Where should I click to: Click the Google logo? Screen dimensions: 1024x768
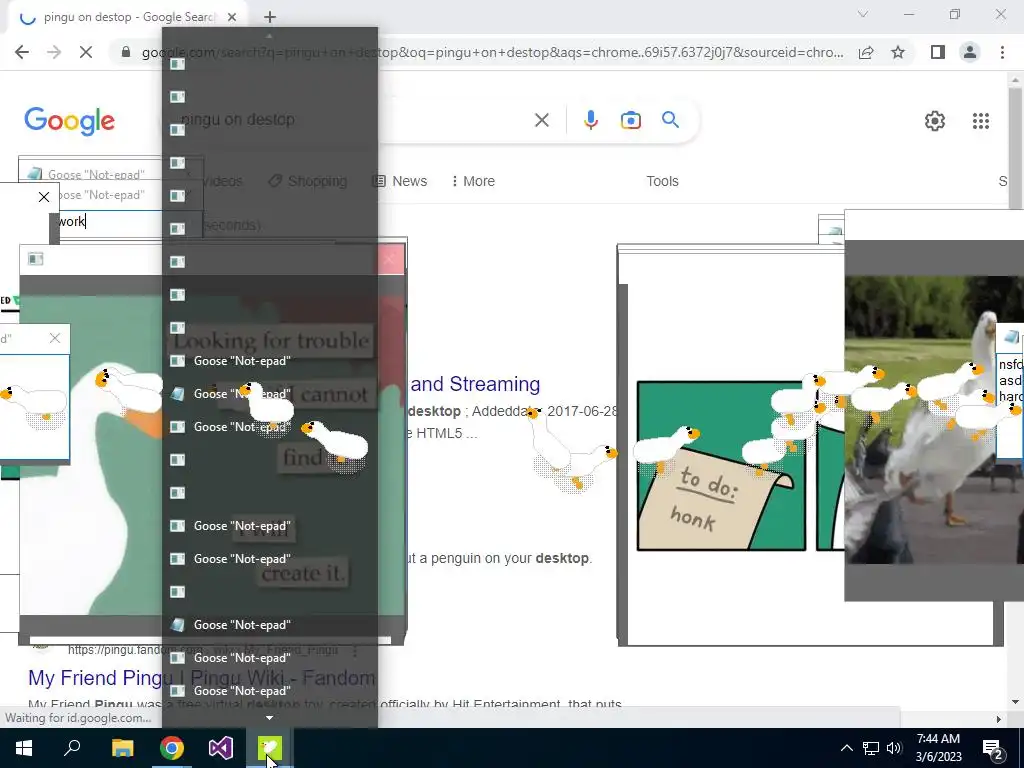pos(69,121)
